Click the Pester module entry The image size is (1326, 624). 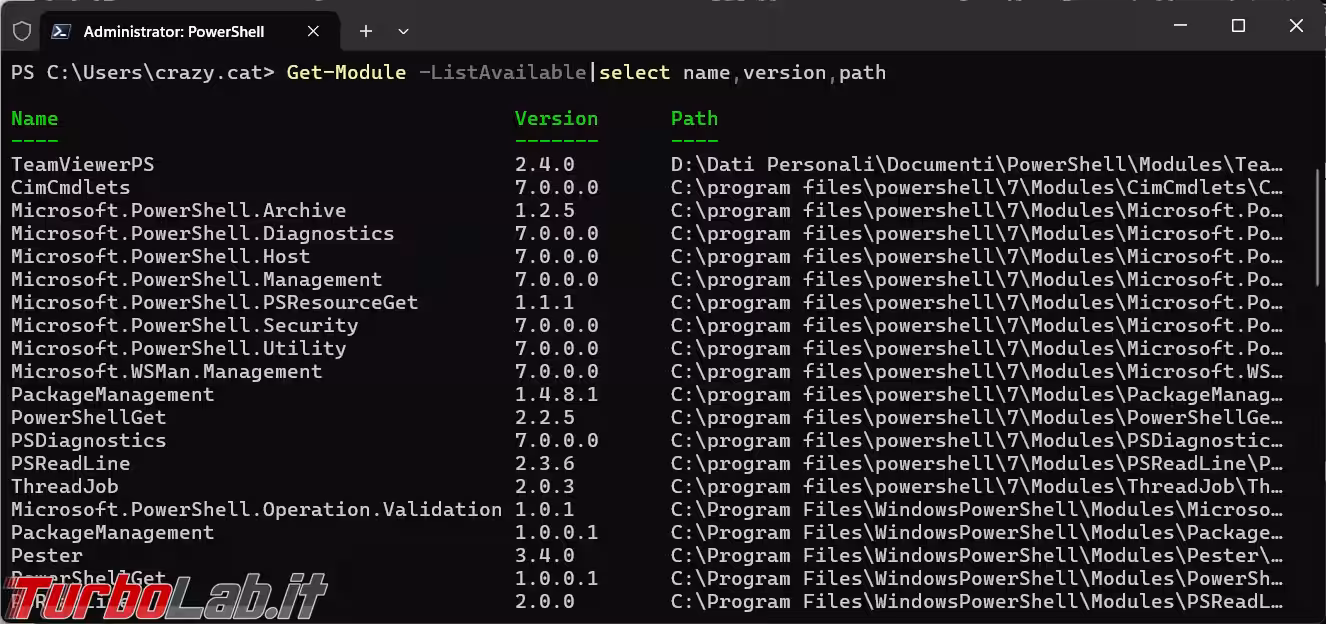[x=47, y=556]
